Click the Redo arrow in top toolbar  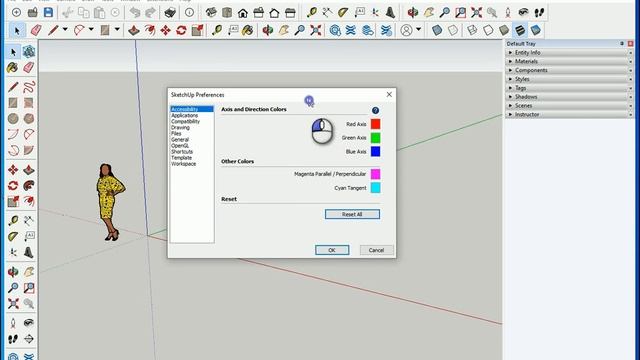150,13
